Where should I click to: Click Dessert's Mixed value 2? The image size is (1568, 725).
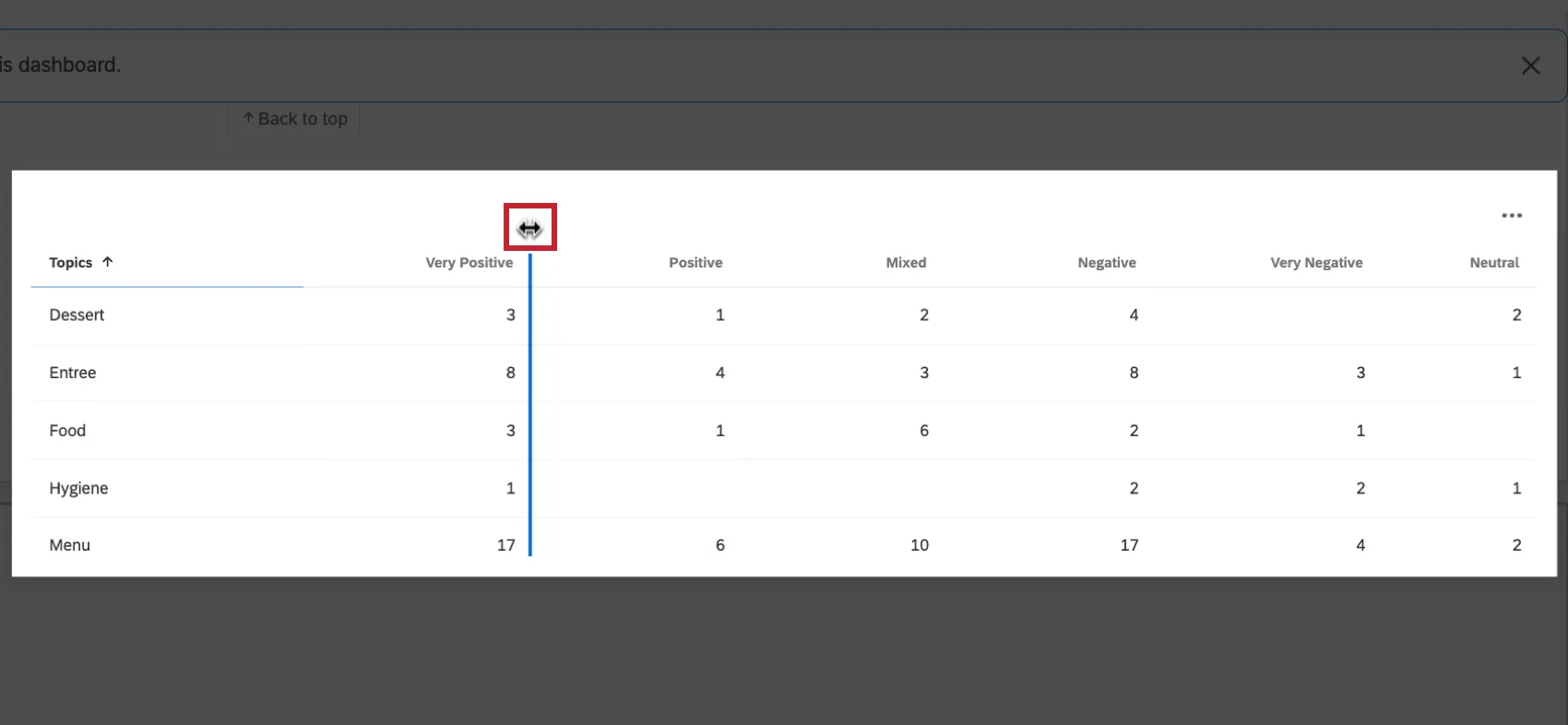pos(924,315)
